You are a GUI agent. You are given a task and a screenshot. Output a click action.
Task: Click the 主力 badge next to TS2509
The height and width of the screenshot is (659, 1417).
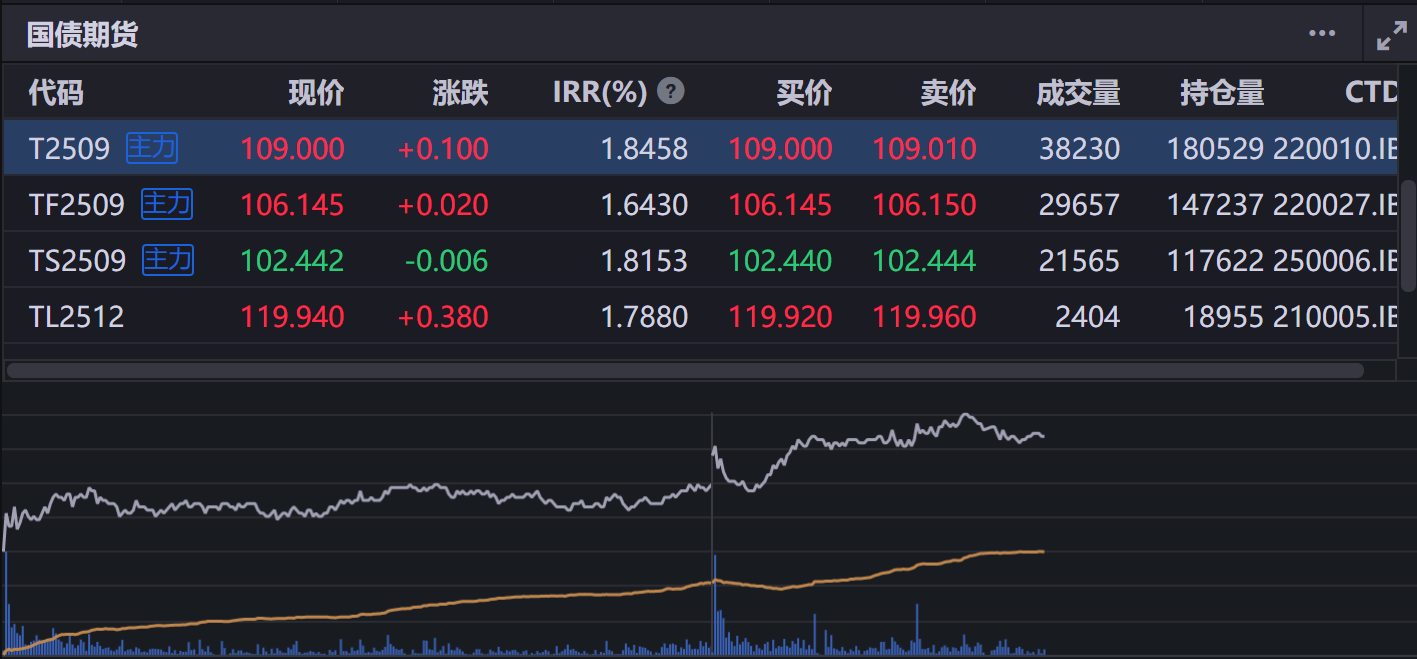168,261
